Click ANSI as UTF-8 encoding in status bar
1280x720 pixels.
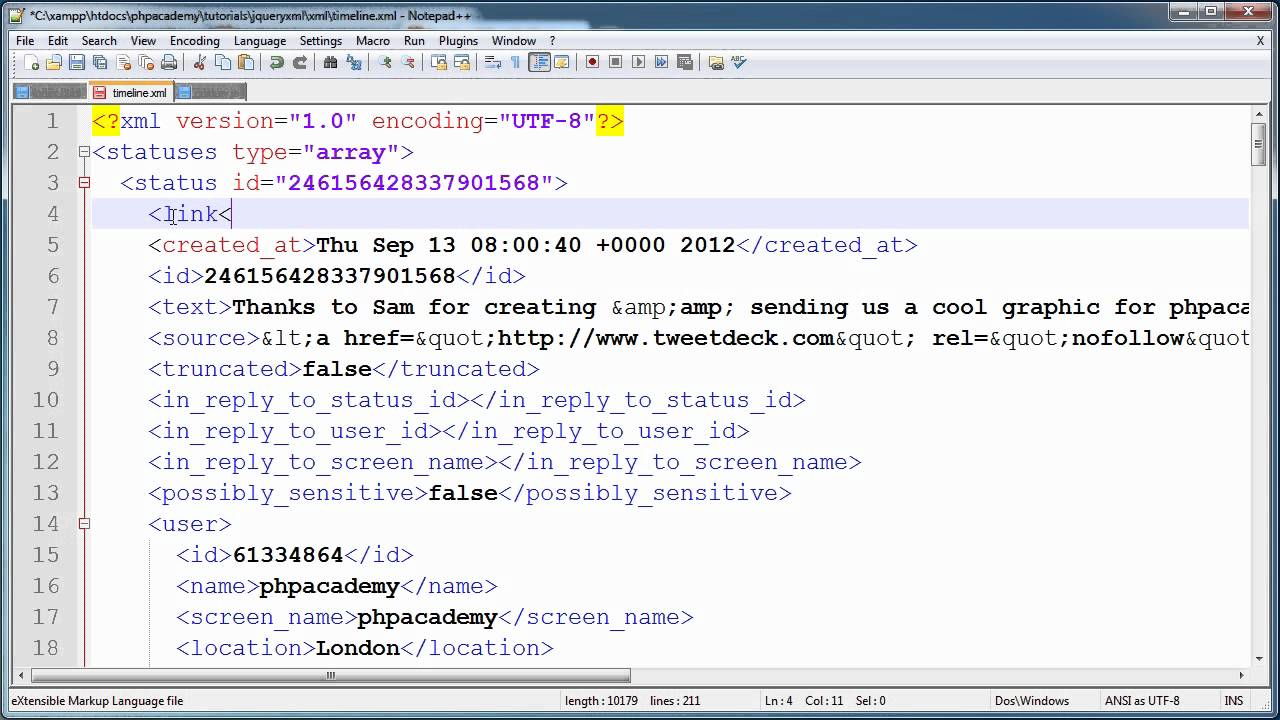1142,701
